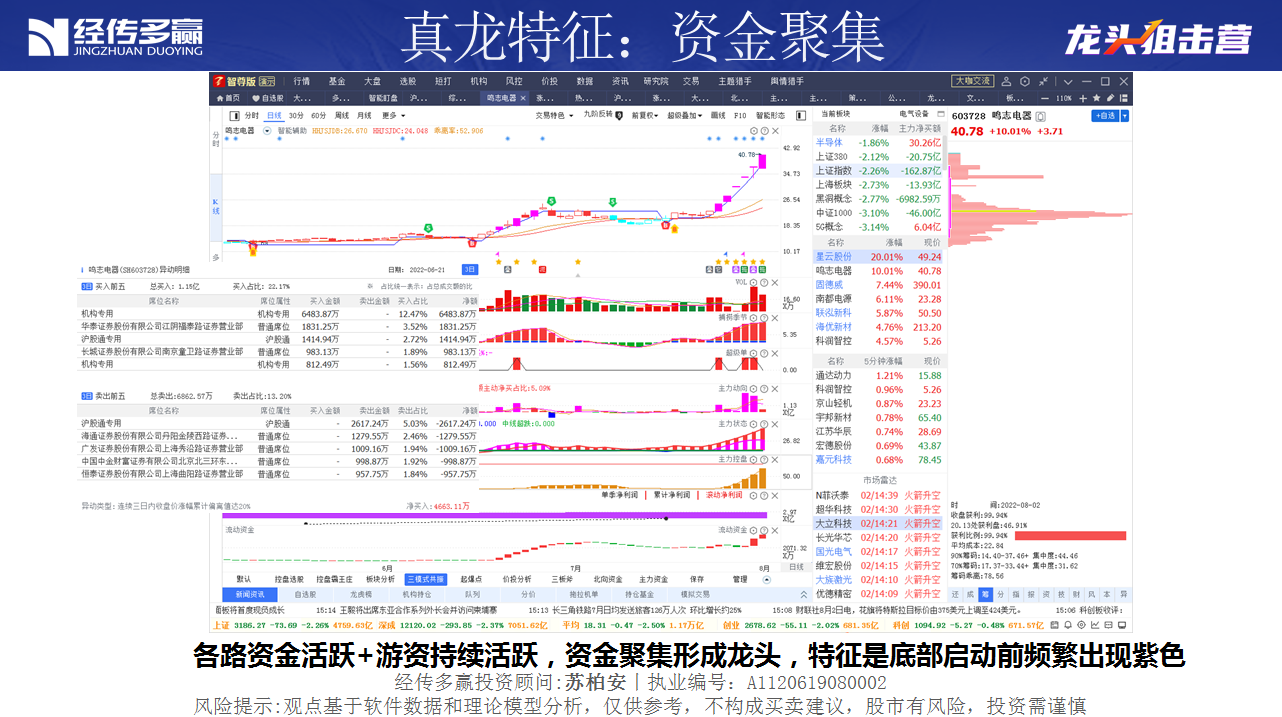The image size is (1282, 717).
Task: Click the star favorite icon in tab bar
Action: 1096,98
